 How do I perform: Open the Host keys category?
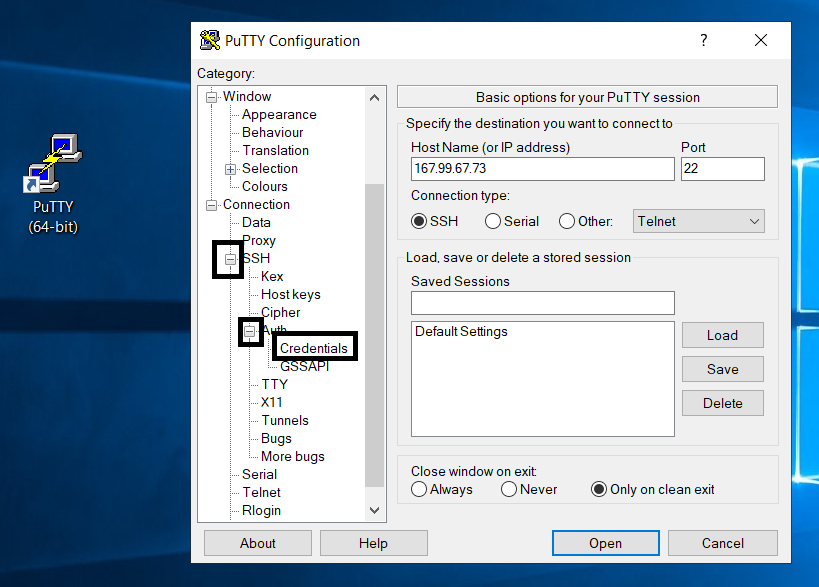[x=290, y=295]
